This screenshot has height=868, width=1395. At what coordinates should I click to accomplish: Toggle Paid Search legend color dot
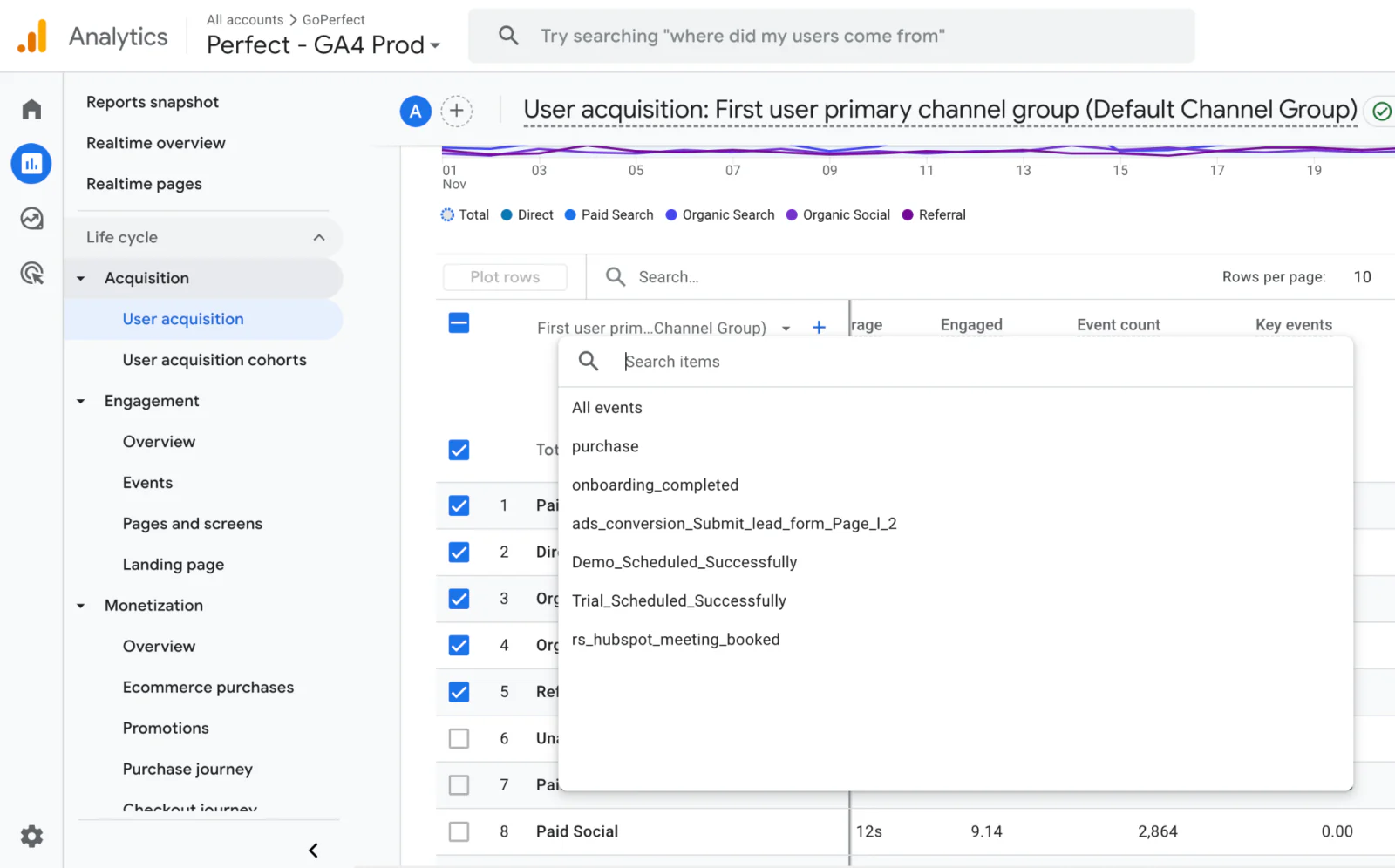click(570, 214)
